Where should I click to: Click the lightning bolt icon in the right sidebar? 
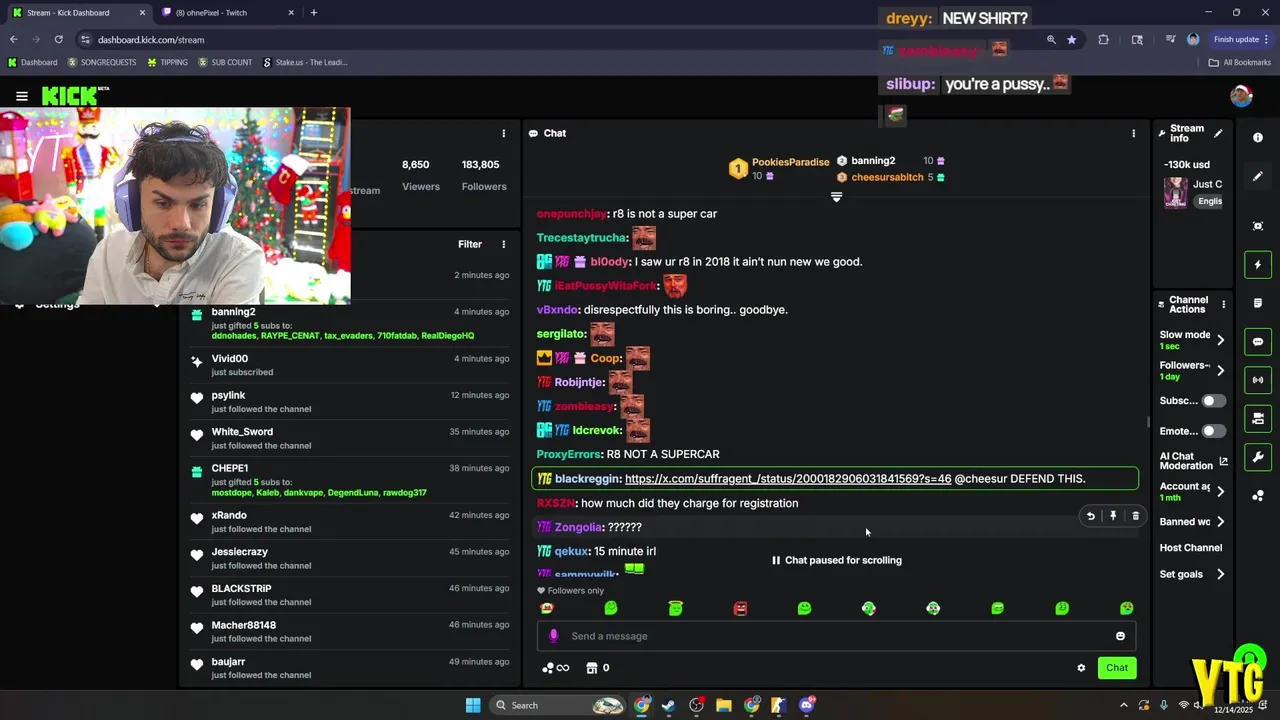coord(1258,264)
